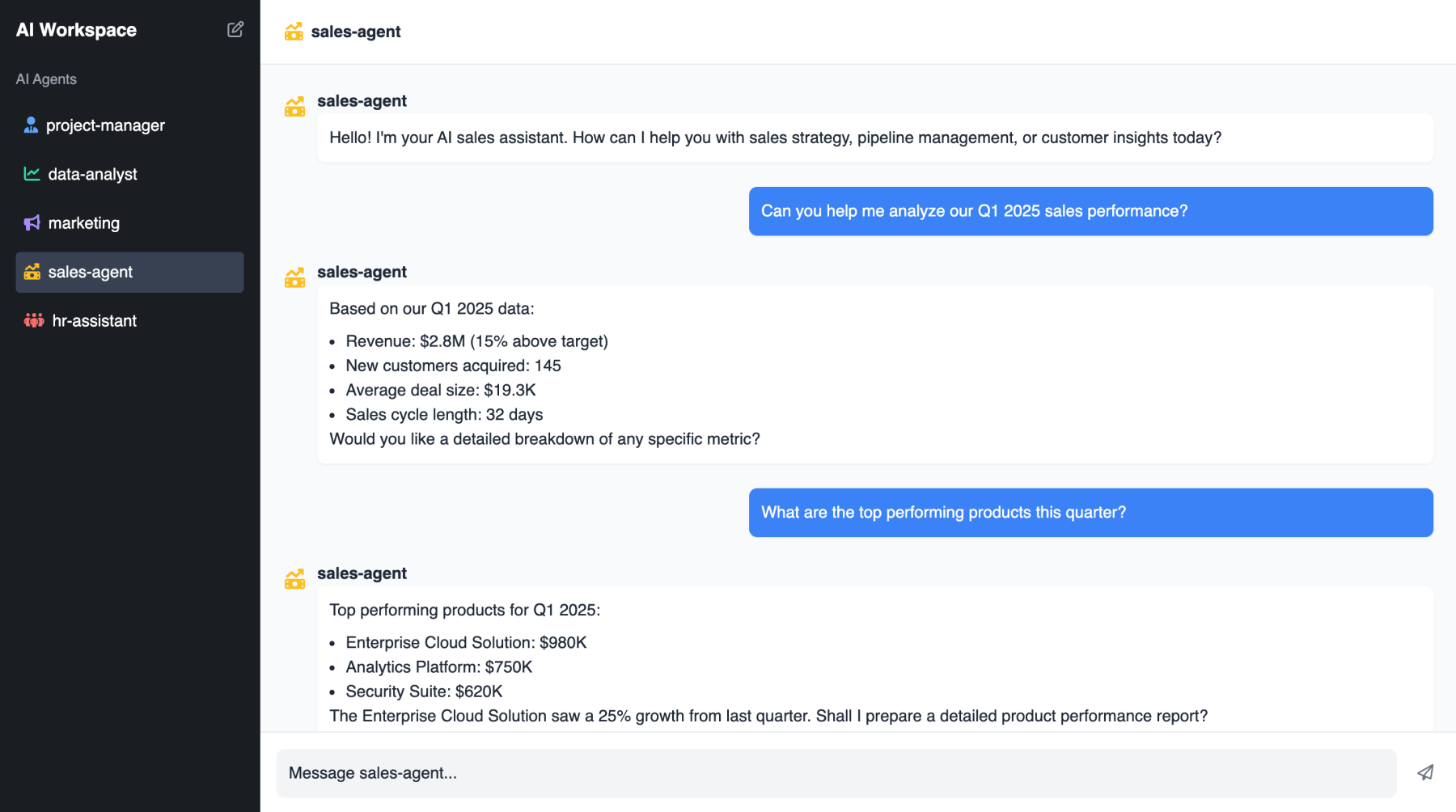Focus the Message sales-agent input field
The image size is (1456, 812).
[x=836, y=772]
